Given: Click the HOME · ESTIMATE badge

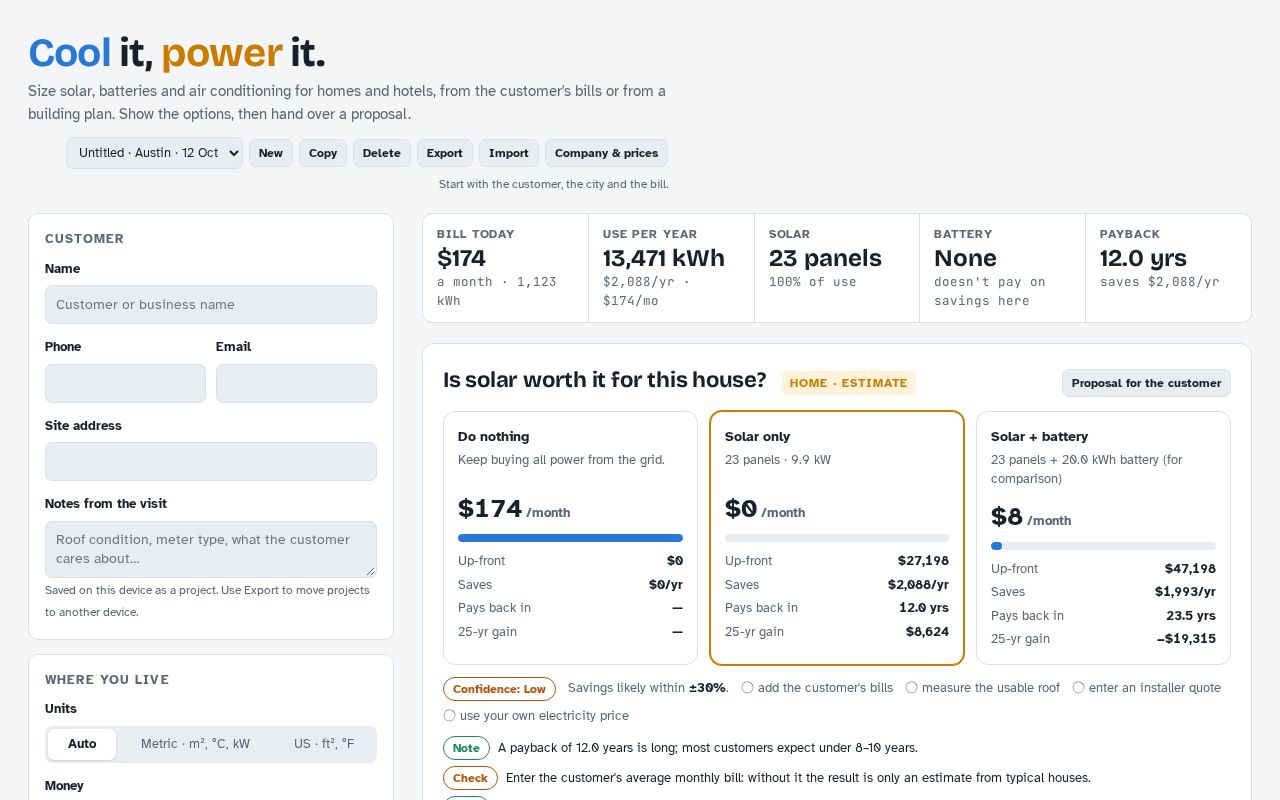Looking at the screenshot, I should click(848, 383).
